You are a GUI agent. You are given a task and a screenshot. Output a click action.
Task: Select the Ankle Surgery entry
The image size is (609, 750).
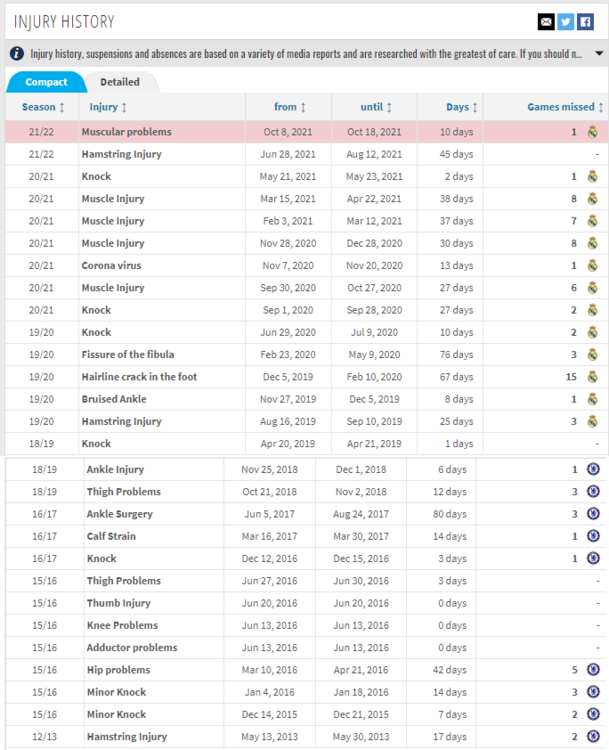(120, 514)
